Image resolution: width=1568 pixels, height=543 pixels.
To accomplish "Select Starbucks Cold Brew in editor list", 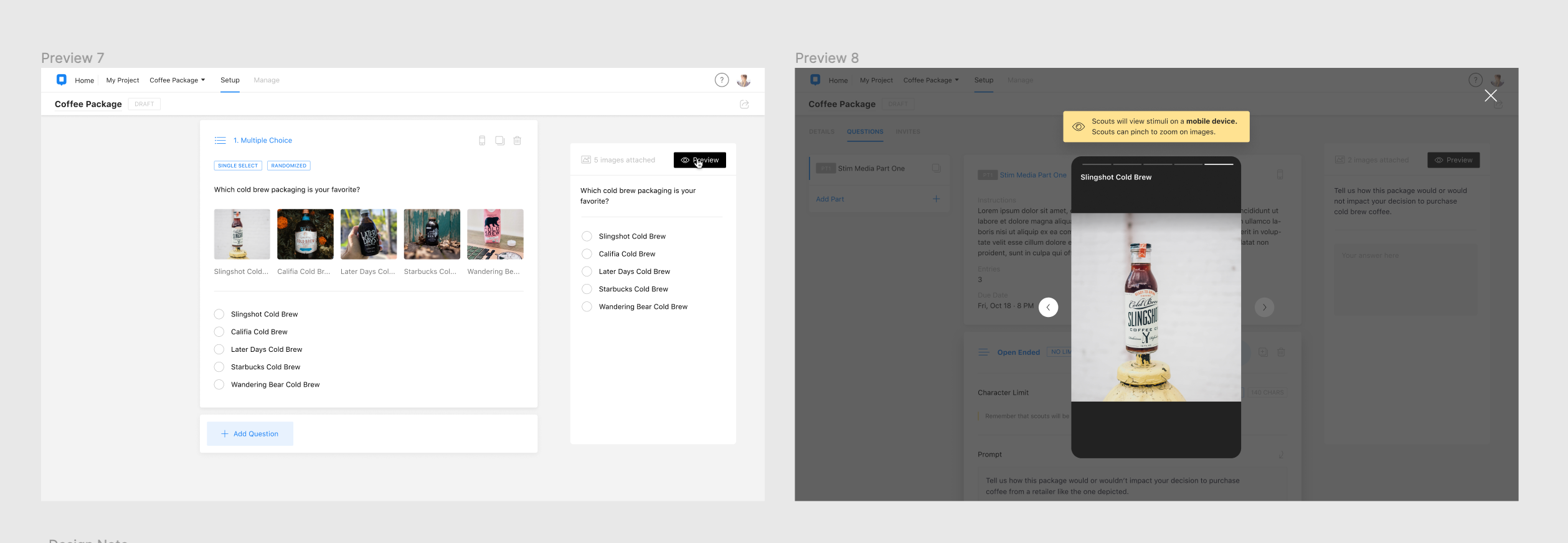I will (219, 367).
